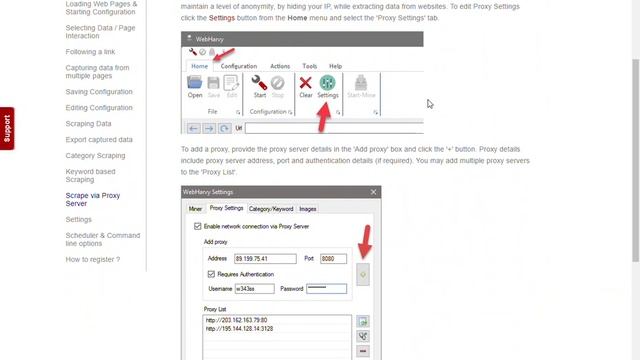
Task: Click the Edit icon in the File group
Action: pos(231,83)
